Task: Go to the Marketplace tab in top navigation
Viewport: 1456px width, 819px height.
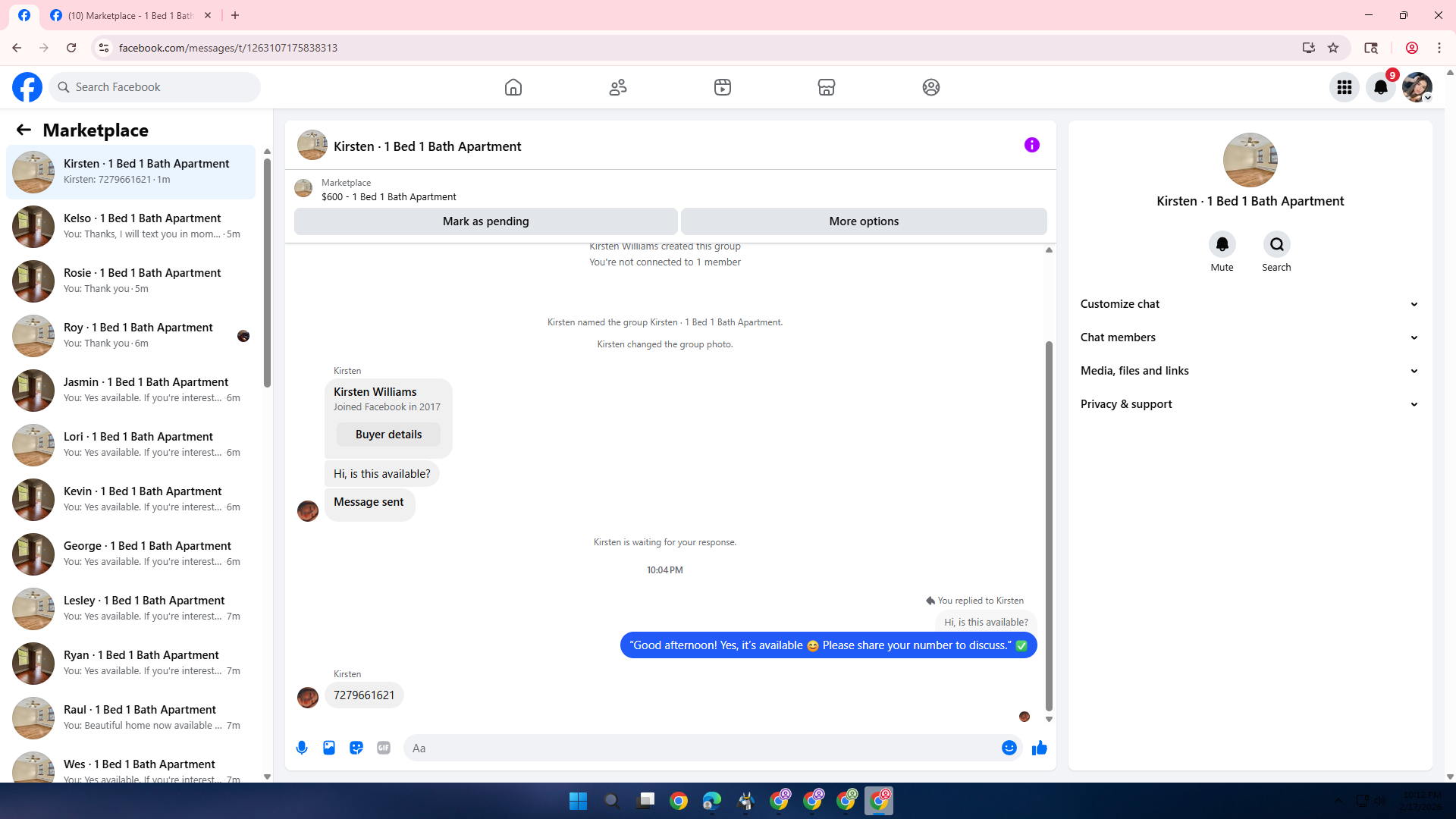Action: (x=826, y=87)
